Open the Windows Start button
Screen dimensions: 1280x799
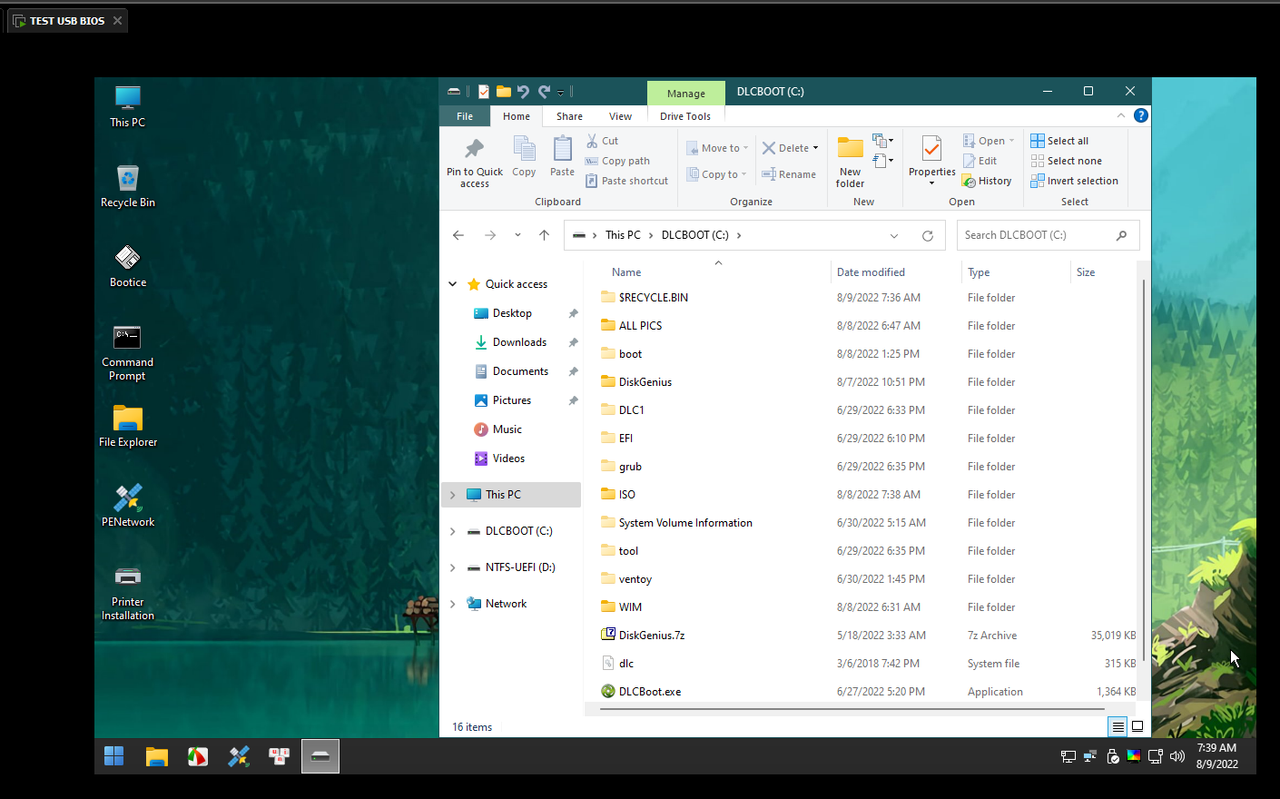click(114, 756)
